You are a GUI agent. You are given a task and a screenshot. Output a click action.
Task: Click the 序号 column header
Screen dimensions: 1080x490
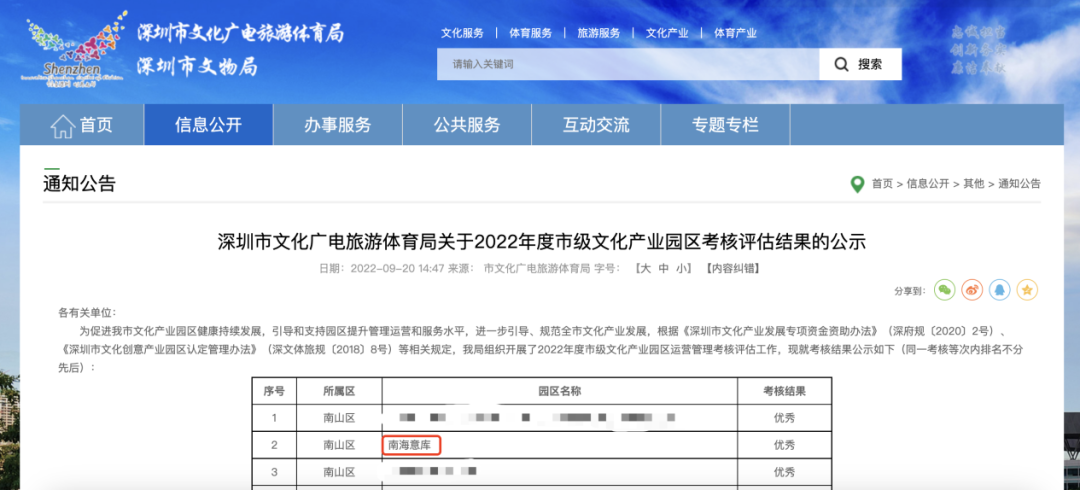(x=274, y=391)
